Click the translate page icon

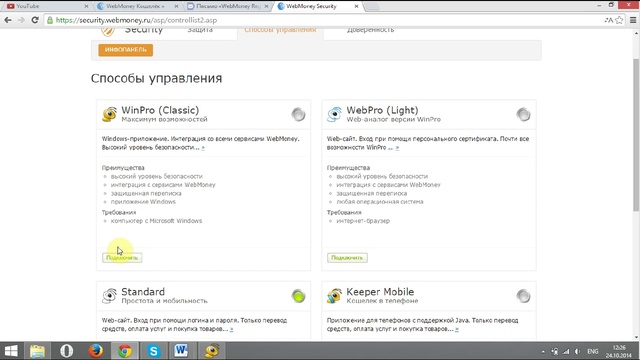pyautogui.click(x=609, y=20)
